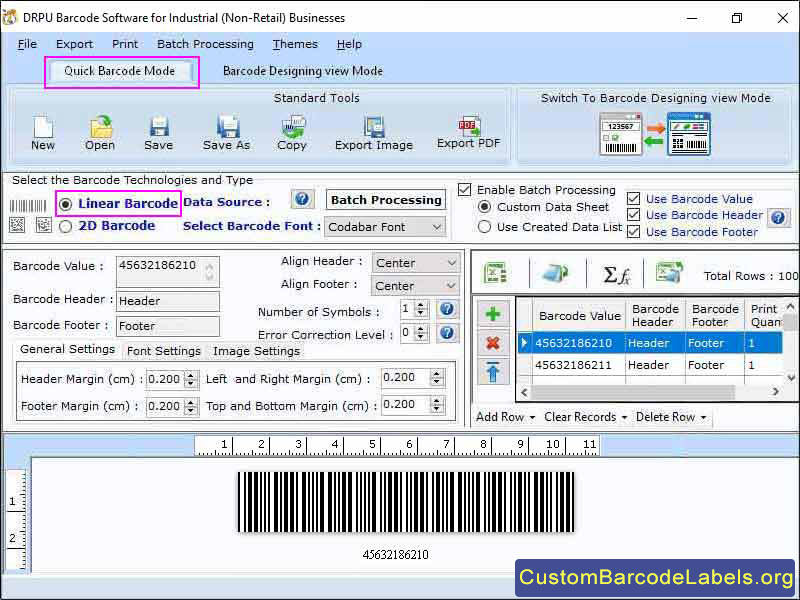The height and width of the screenshot is (600, 800).
Task: Uncheck Use Barcode Footer
Action: pos(633,231)
